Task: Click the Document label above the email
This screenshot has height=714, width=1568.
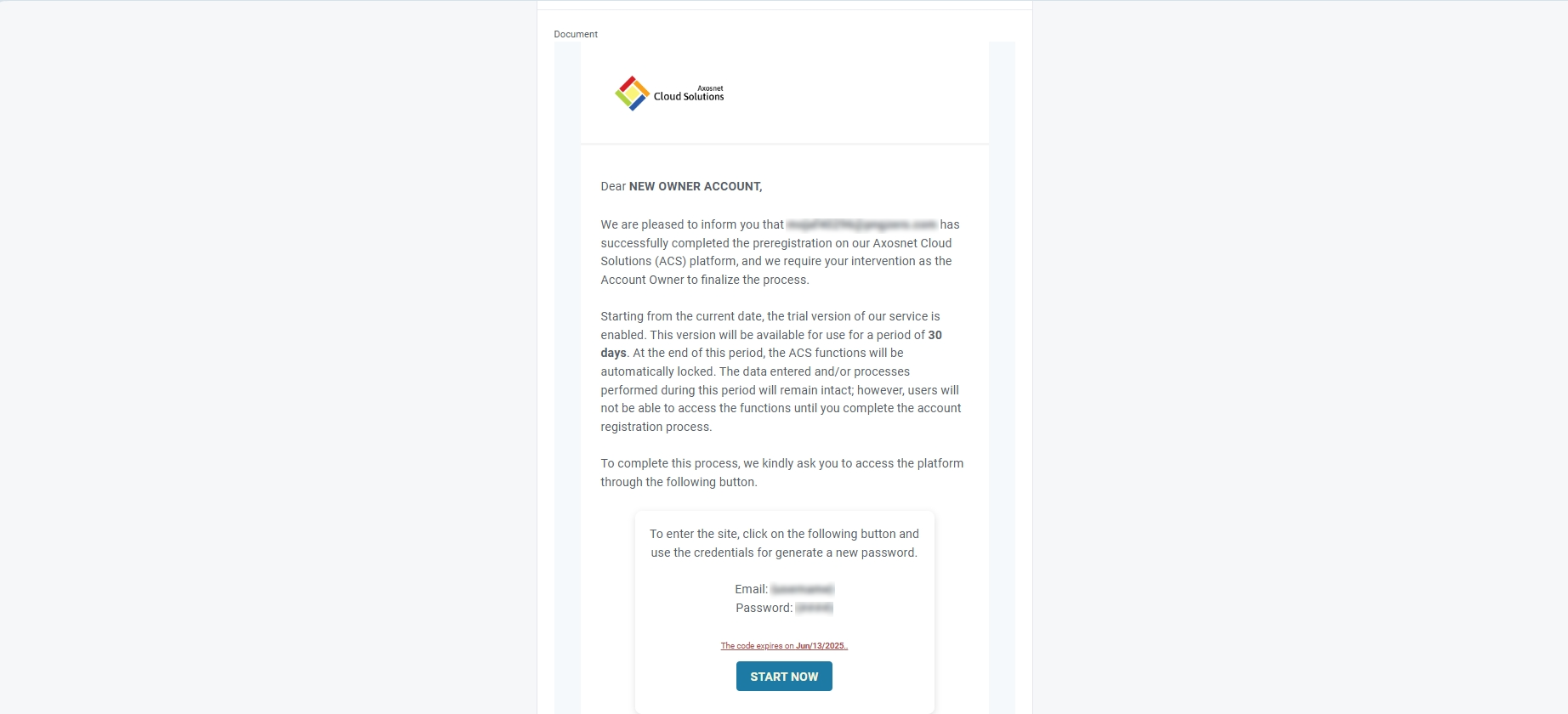Action: point(576,35)
